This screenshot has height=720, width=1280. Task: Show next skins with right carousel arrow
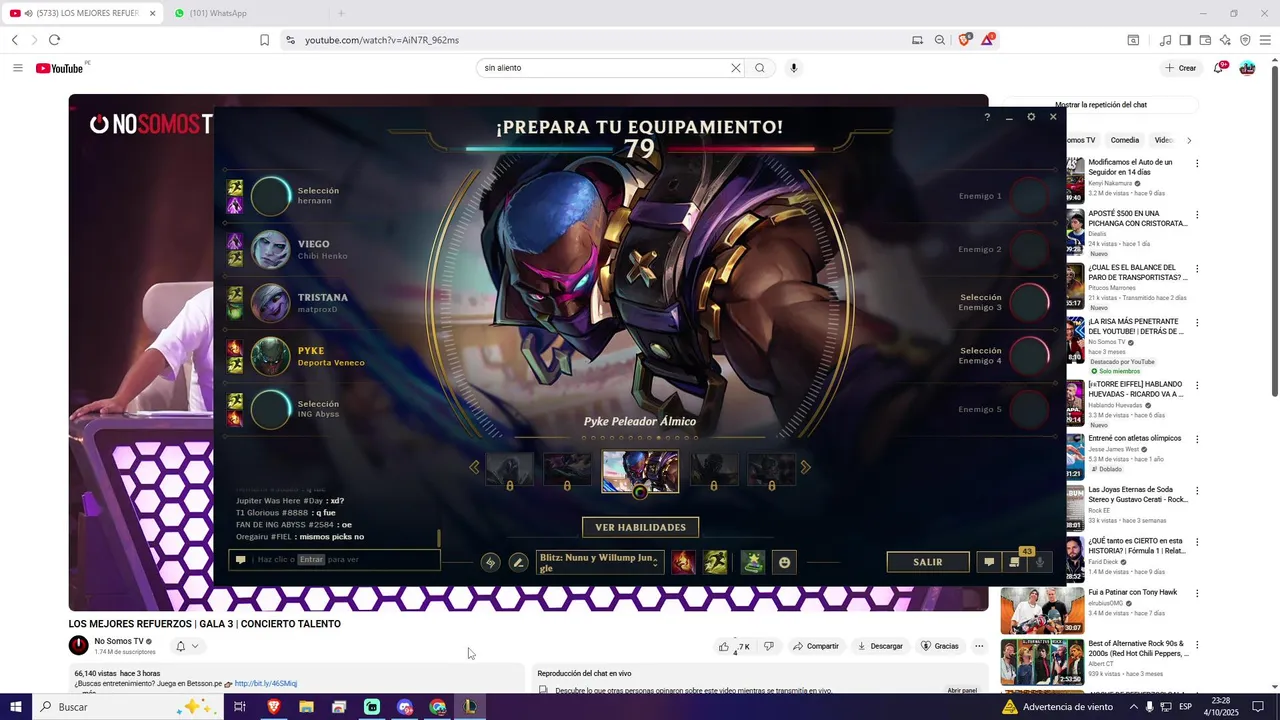click(805, 467)
